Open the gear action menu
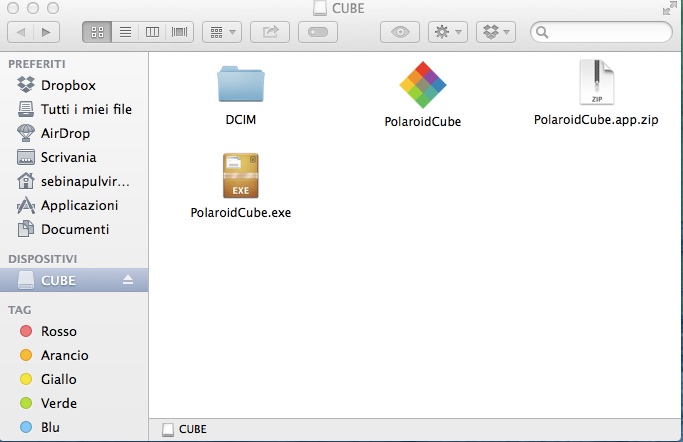 click(x=447, y=32)
